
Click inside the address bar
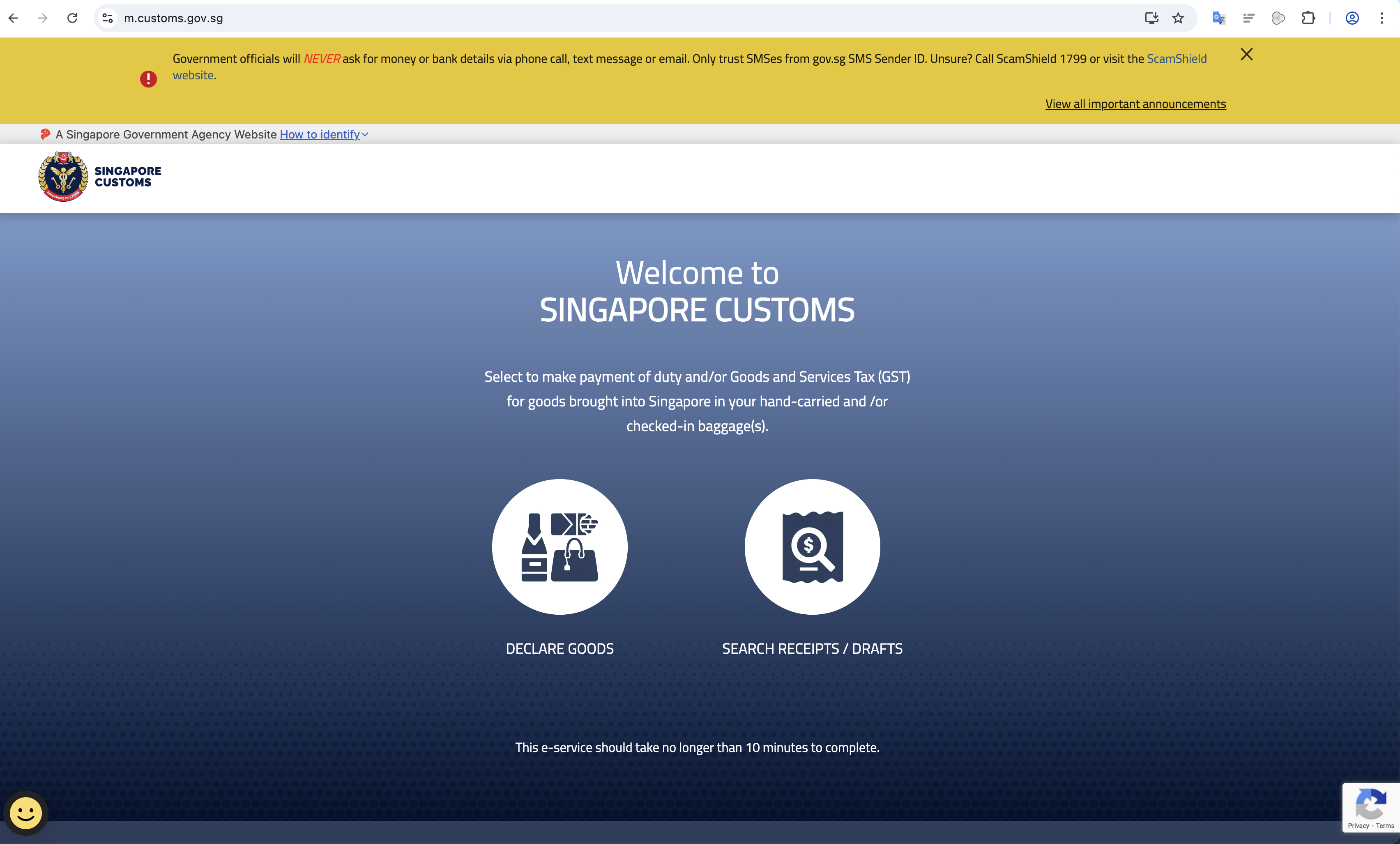coord(398,18)
